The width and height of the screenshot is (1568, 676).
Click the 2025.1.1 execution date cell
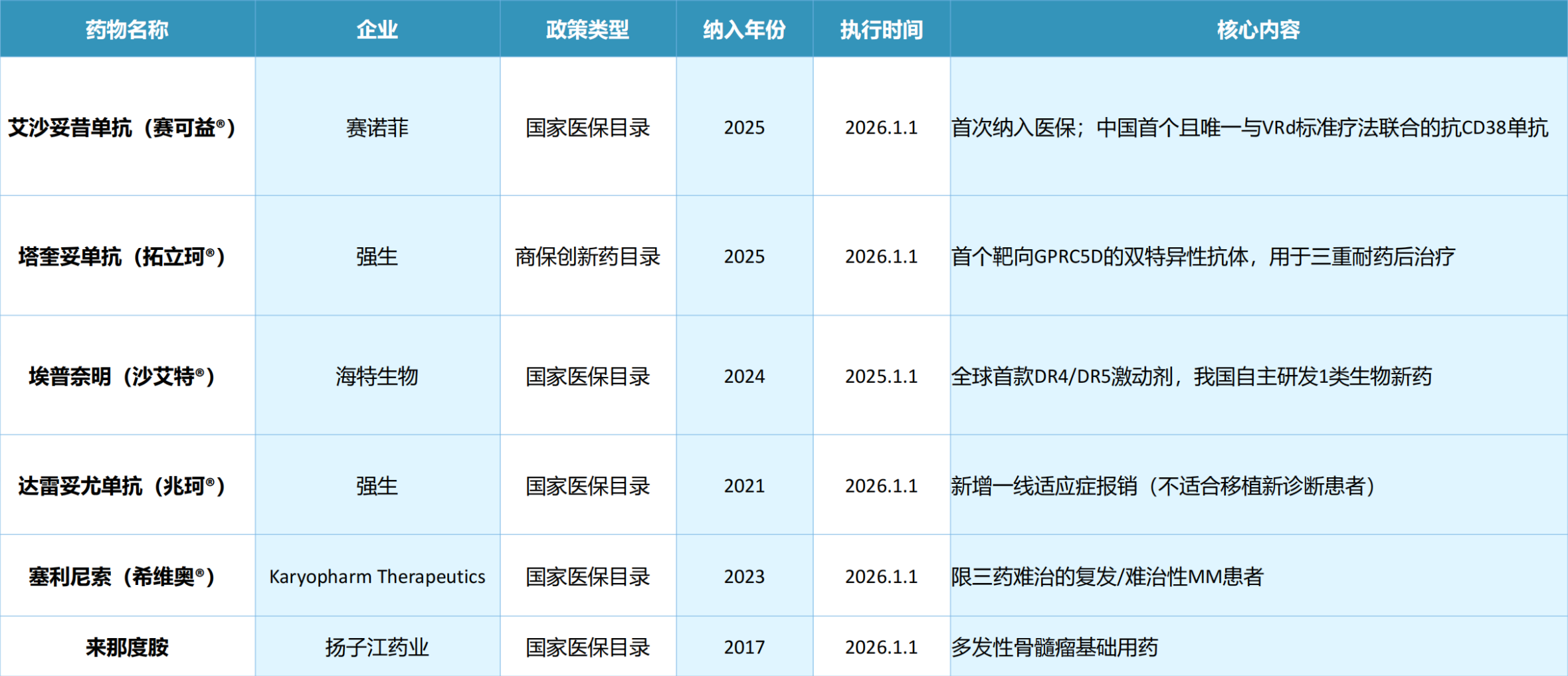(x=882, y=376)
